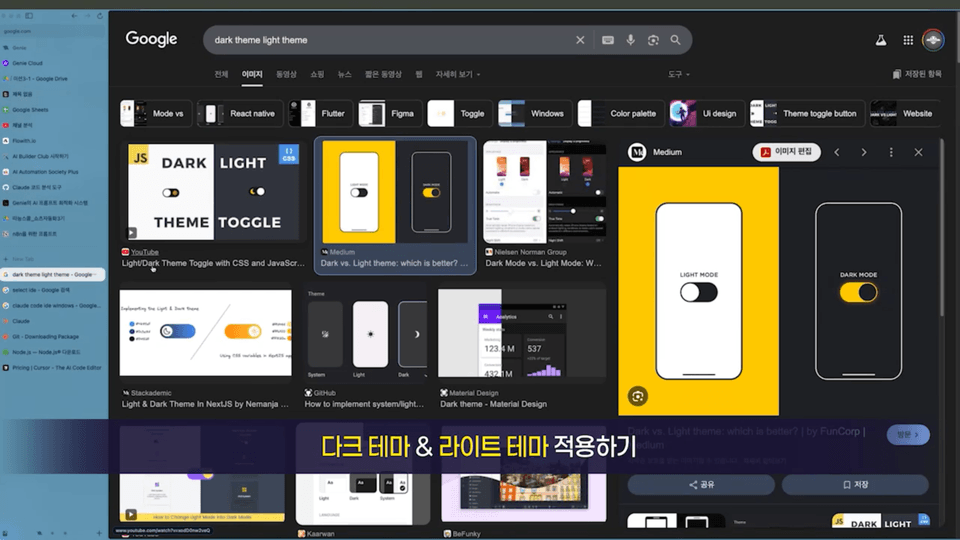Click the 이미지 편집 button
The width and height of the screenshot is (960, 540).
pos(786,152)
